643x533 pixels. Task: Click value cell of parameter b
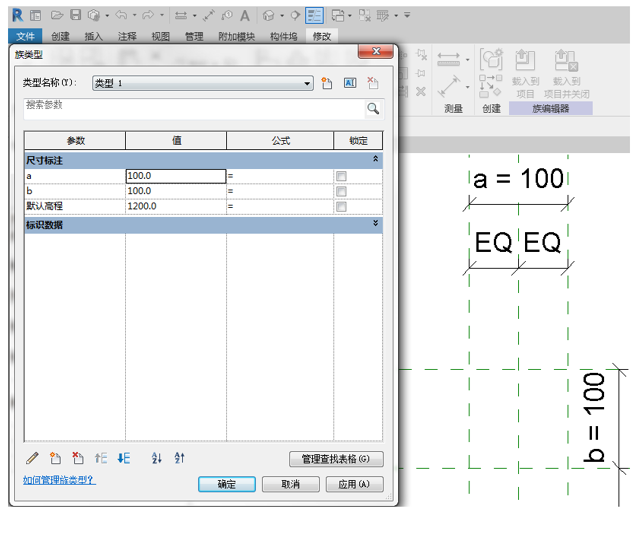[x=176, y=191]
